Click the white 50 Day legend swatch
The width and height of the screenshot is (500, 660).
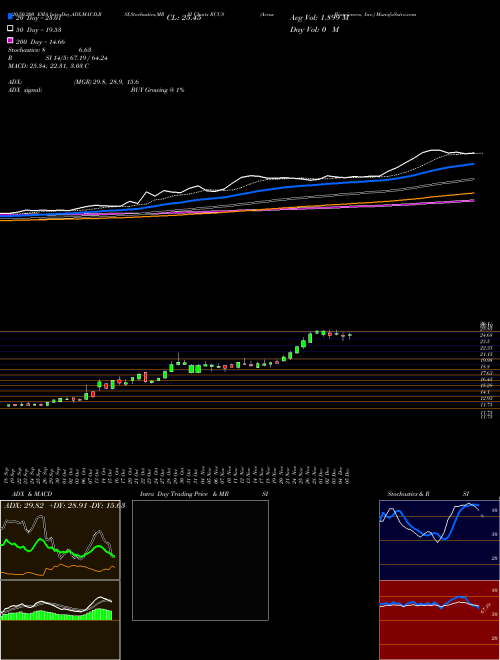[x=10, y=29]
